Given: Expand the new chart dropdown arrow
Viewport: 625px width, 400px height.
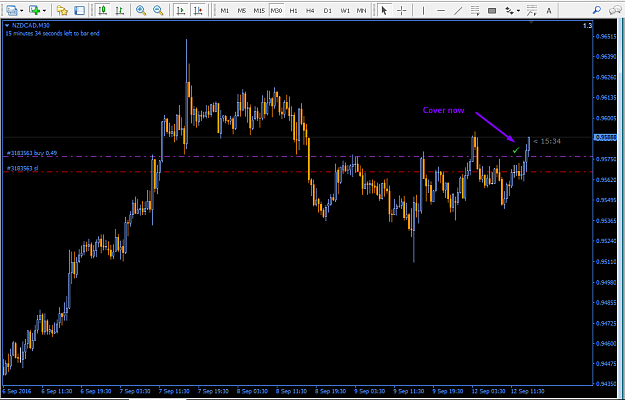Looking at the screenshot, I should coord(22,11).
